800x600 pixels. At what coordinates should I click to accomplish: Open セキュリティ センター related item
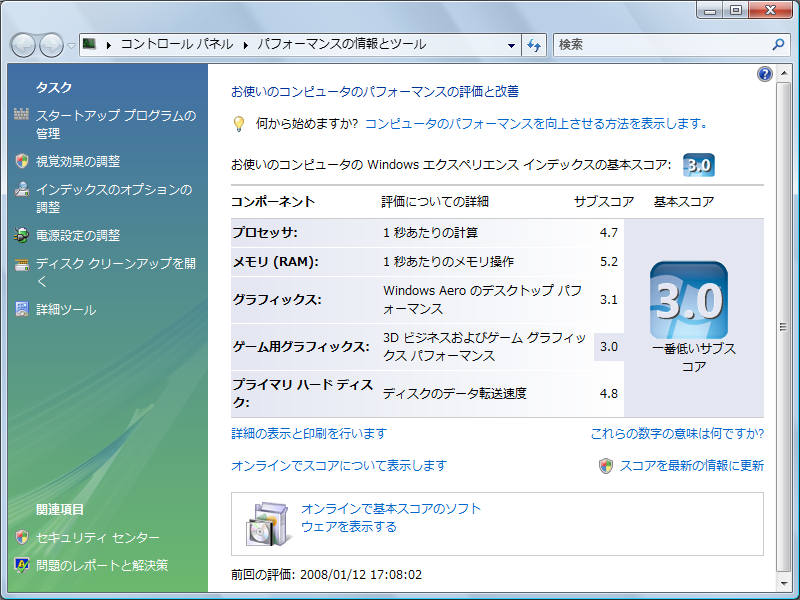[97, 537]
